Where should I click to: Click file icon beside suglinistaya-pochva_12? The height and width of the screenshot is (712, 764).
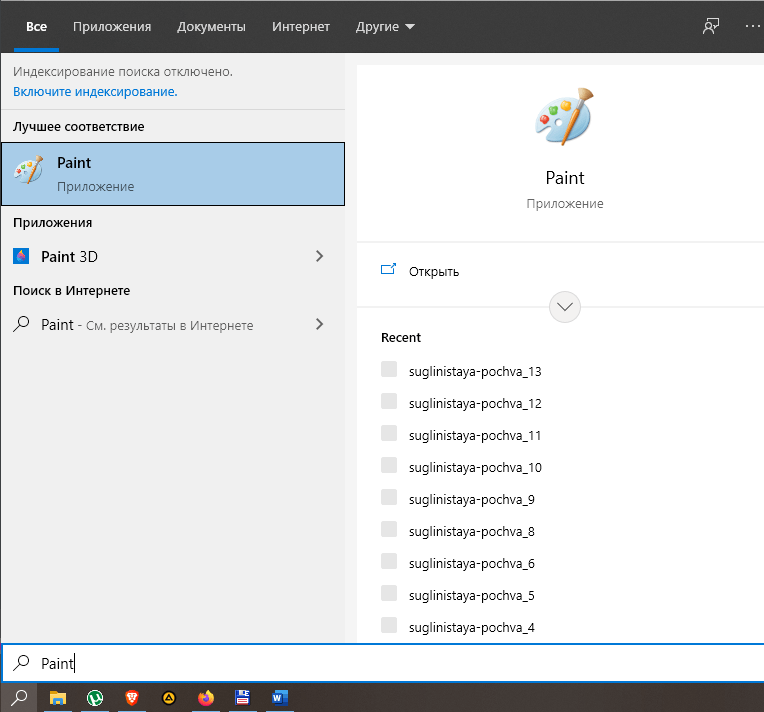click(x=389, y=402)
